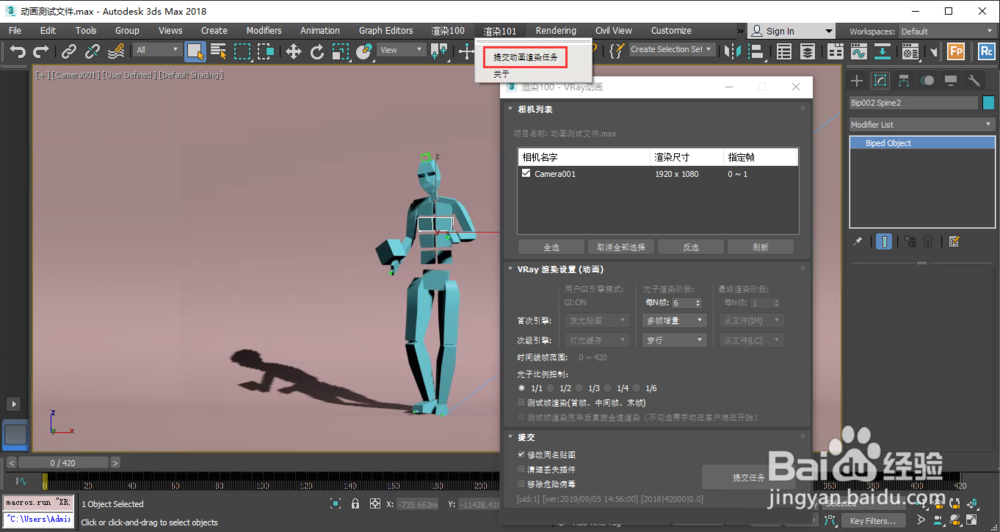This screenshot has height=532, width=1000.
Task: Click the 0 / 420 time slider
Action: (x=62, y=462)
